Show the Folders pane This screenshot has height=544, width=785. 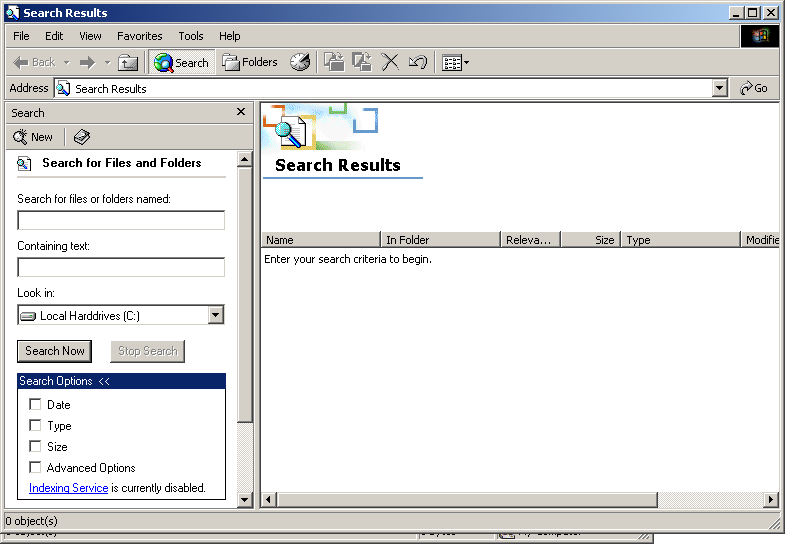250,62
